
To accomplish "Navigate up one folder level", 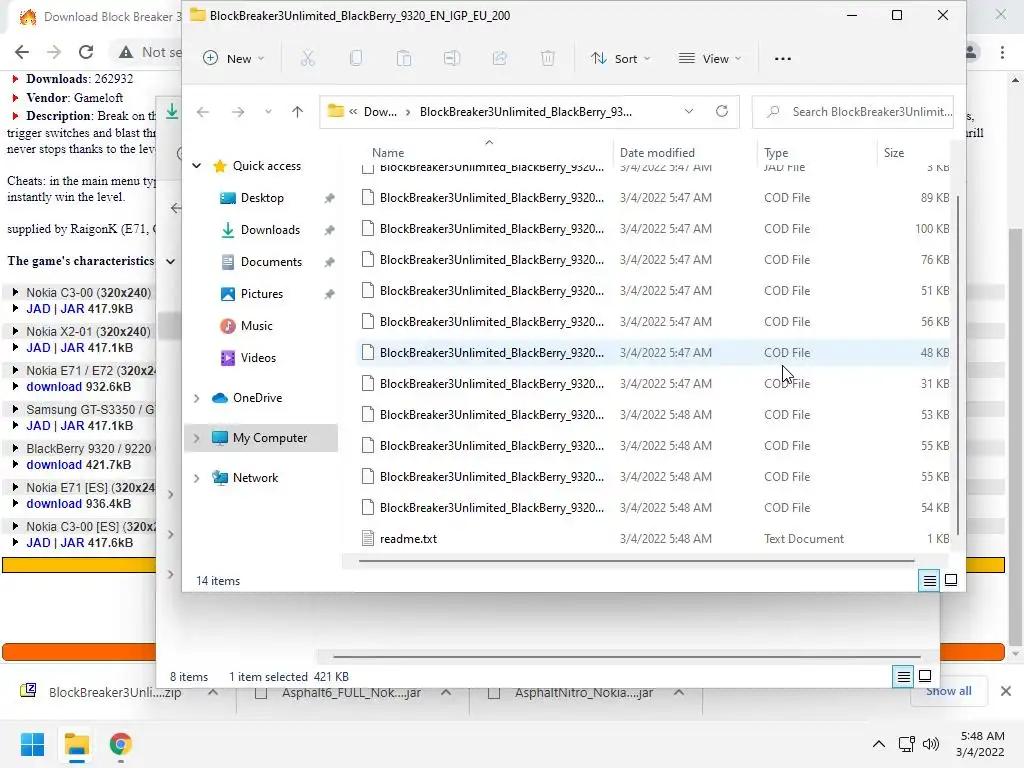I will tap(297, 112).
